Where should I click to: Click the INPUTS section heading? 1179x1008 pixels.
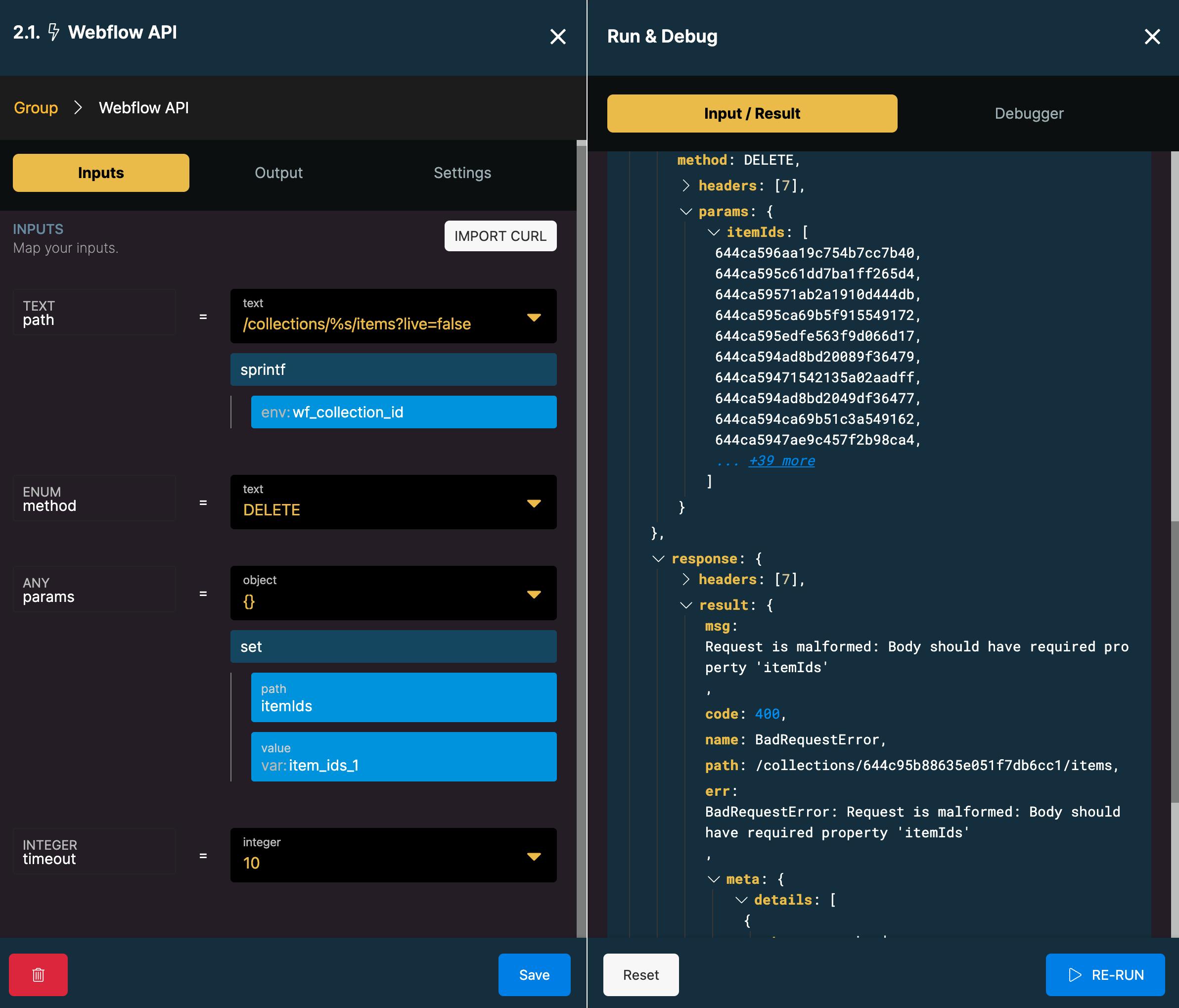click(x=38, y=229)
